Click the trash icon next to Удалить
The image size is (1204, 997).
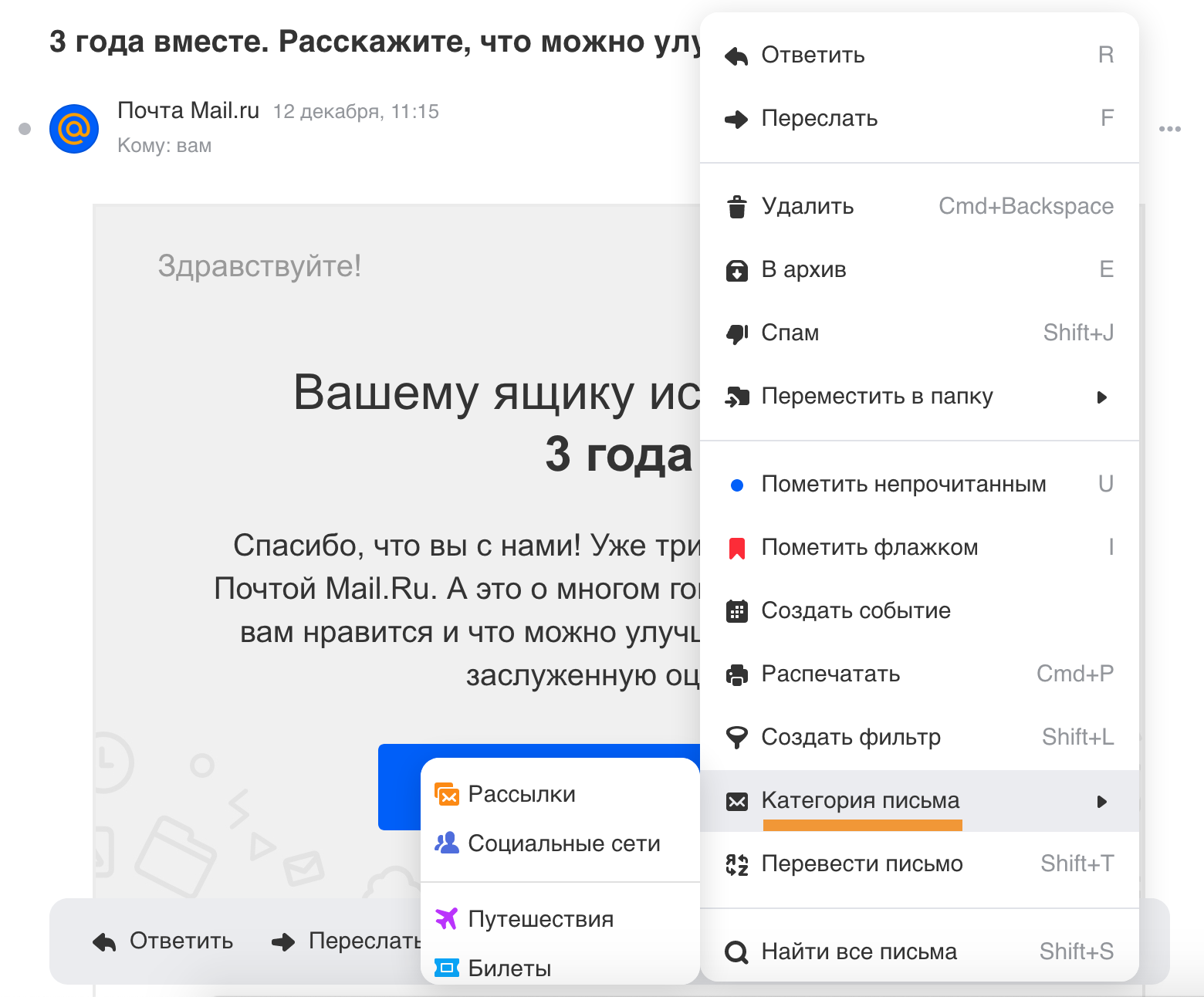(737, 207)
